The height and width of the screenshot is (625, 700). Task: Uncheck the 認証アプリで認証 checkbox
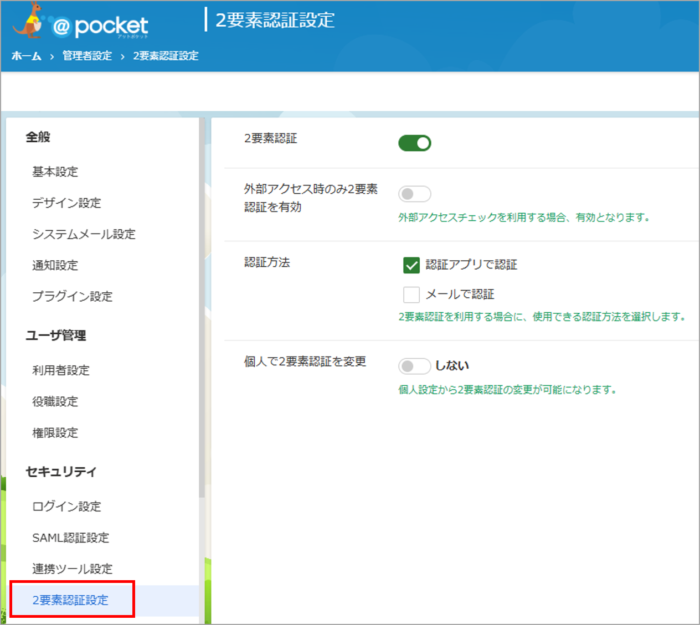click(410, 265)
